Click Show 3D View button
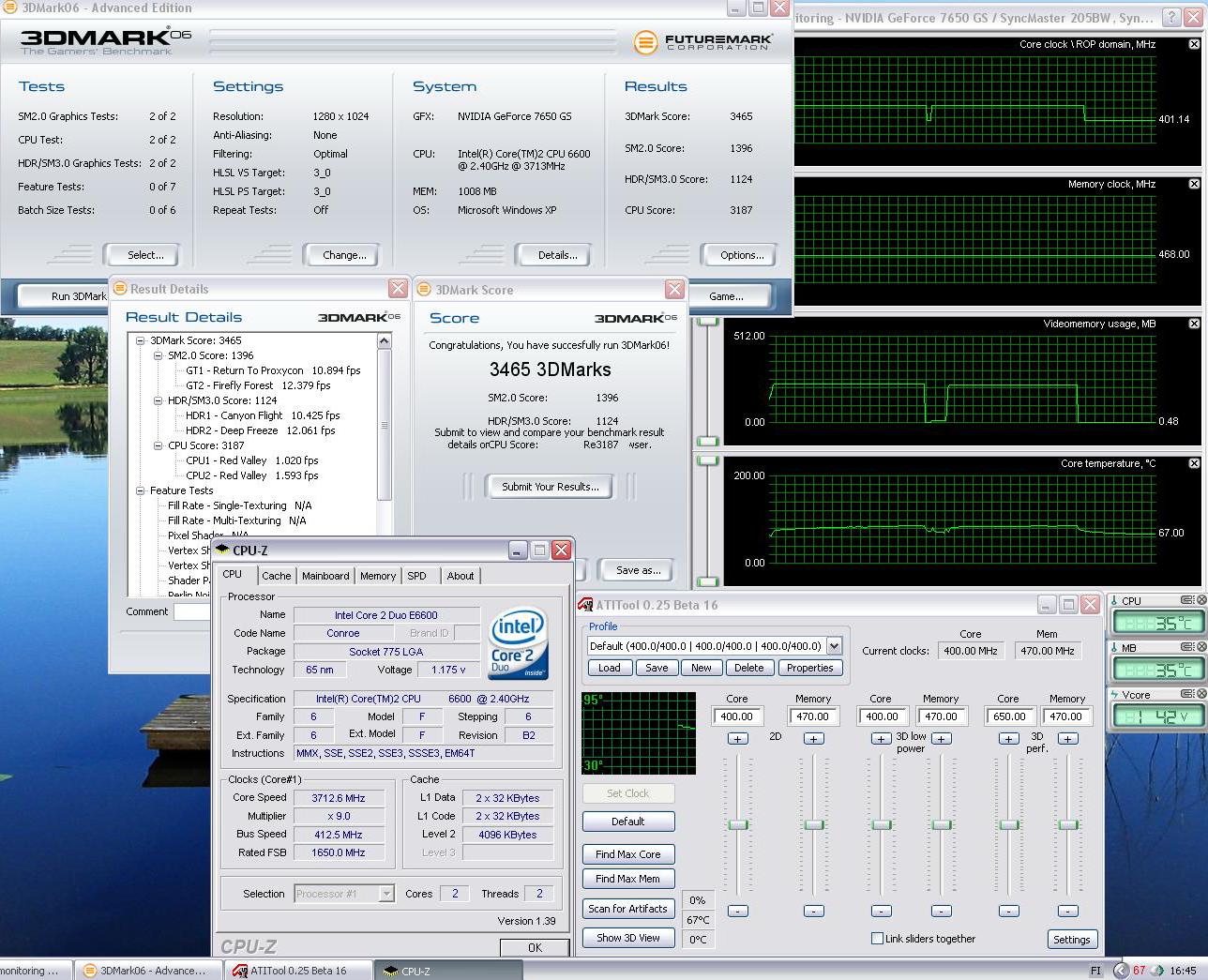 pos(628,938)
